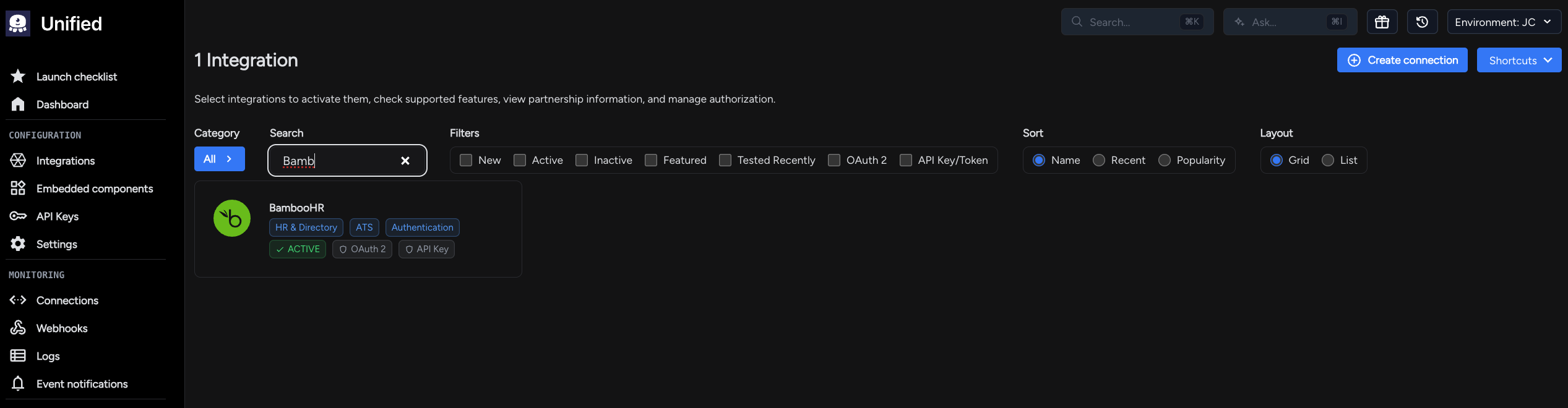This screenshot has height=408, width=1568.
Task: Go to Webhooks in sidebar
Action: pos(50,328)
